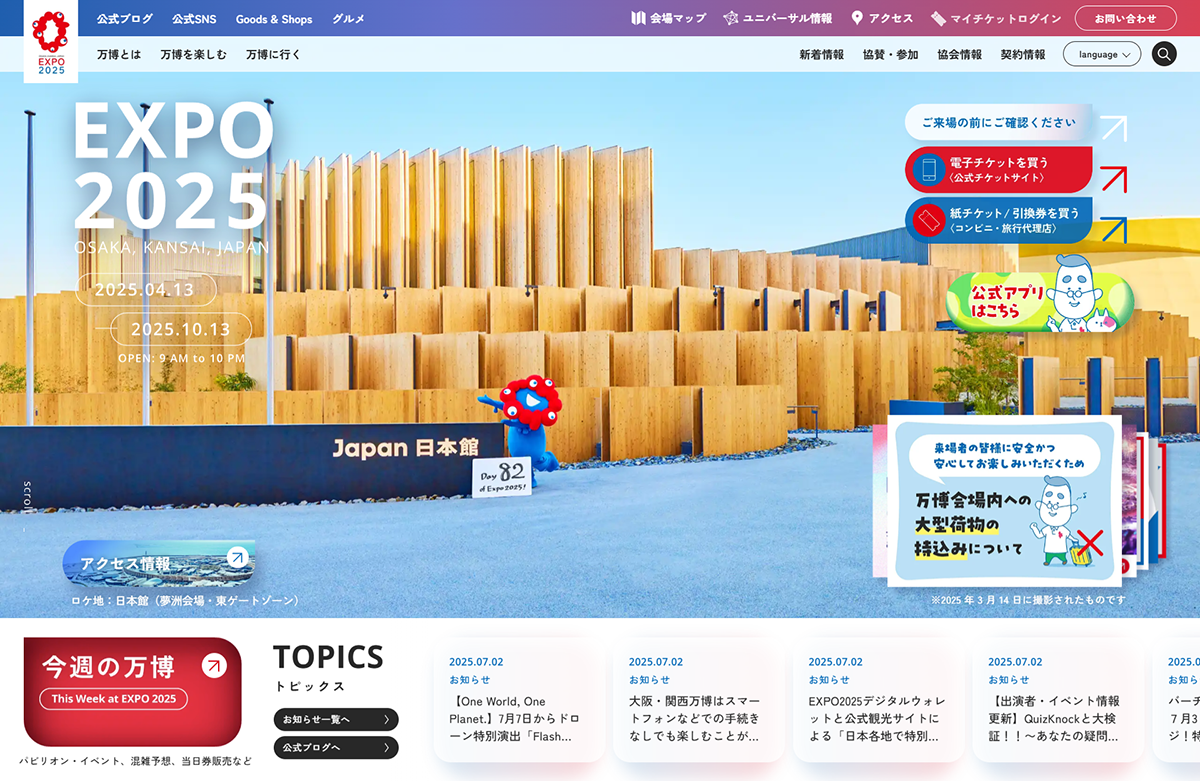Viewport: 1200px width, 781px height.
Task: Open the 公式SNS menu item
Action: point(194,19)
